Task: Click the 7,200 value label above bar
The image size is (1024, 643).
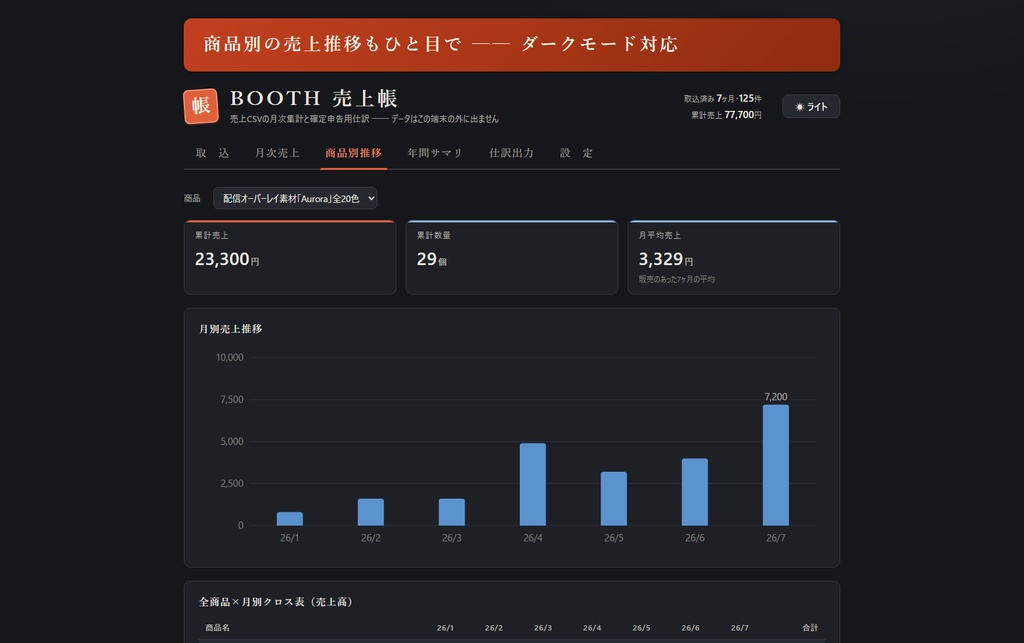Action: tap(776, 397)
